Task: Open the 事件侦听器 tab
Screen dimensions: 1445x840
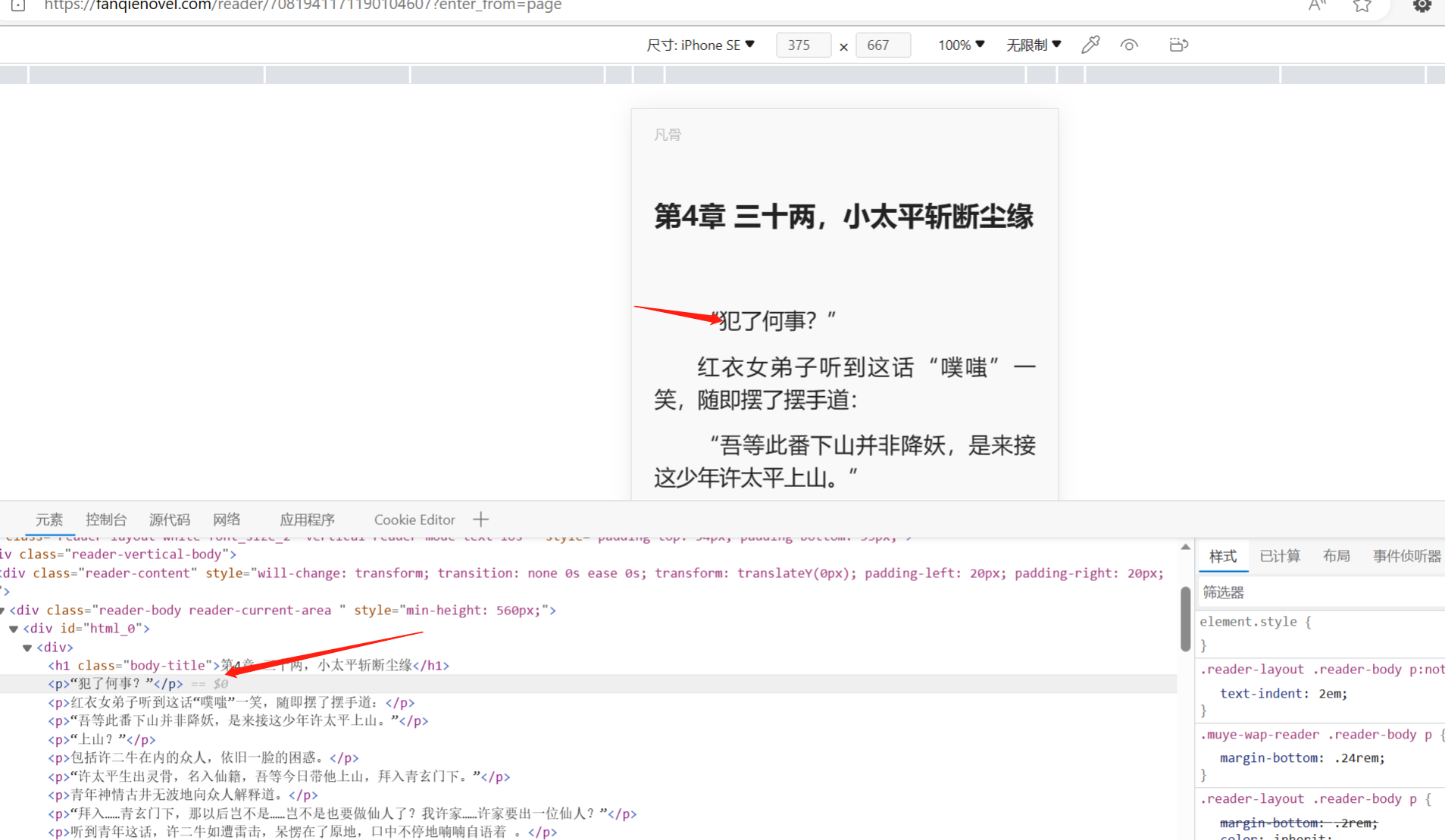Action: pos(1407,557)
